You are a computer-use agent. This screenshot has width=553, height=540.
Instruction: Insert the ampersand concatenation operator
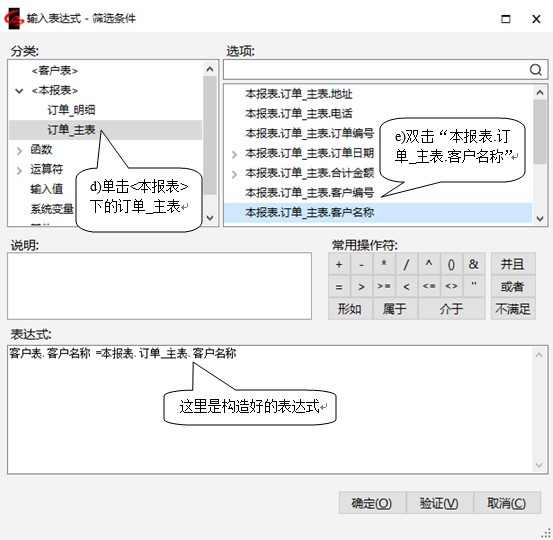(473, 264)
